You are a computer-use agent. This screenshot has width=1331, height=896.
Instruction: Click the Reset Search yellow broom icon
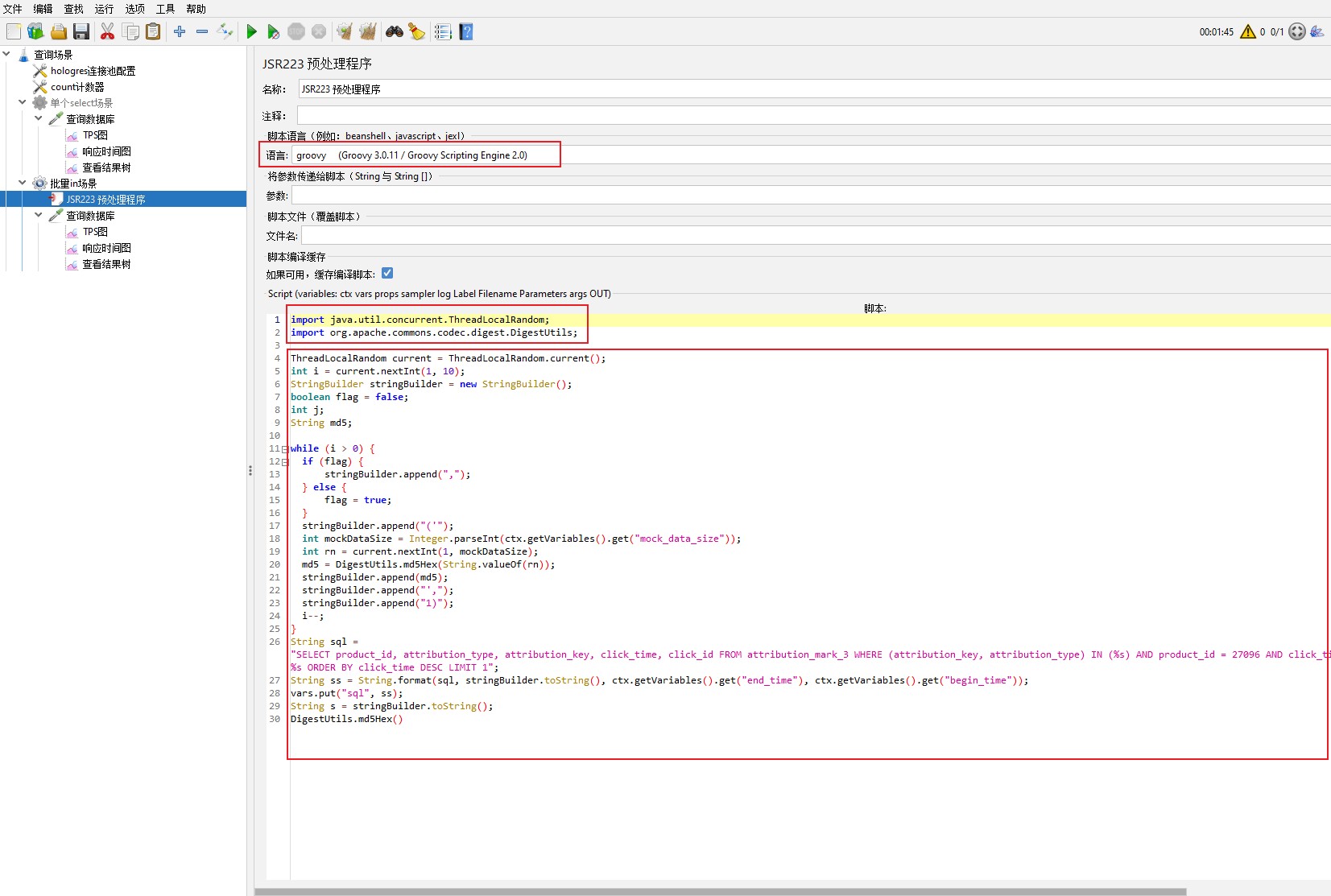tap(417, 31)
